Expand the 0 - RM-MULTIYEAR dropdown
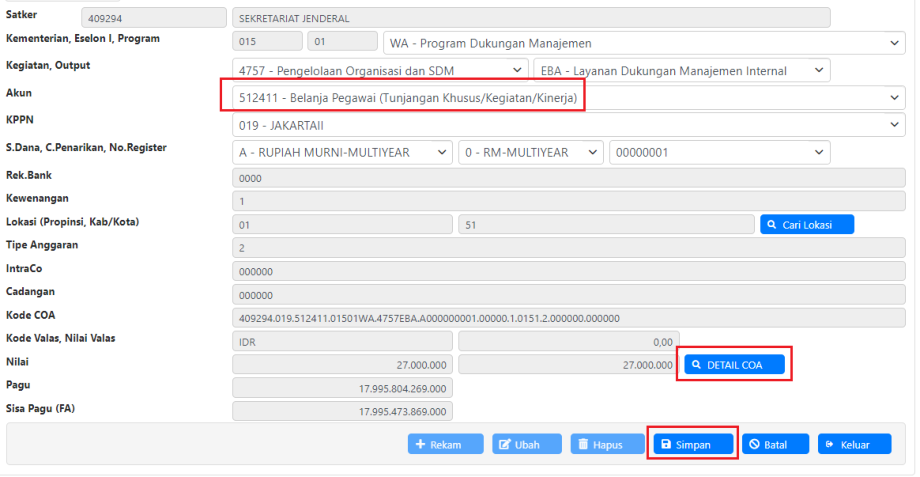Screen dimensions: 920x477 click(x=531, y=152)
